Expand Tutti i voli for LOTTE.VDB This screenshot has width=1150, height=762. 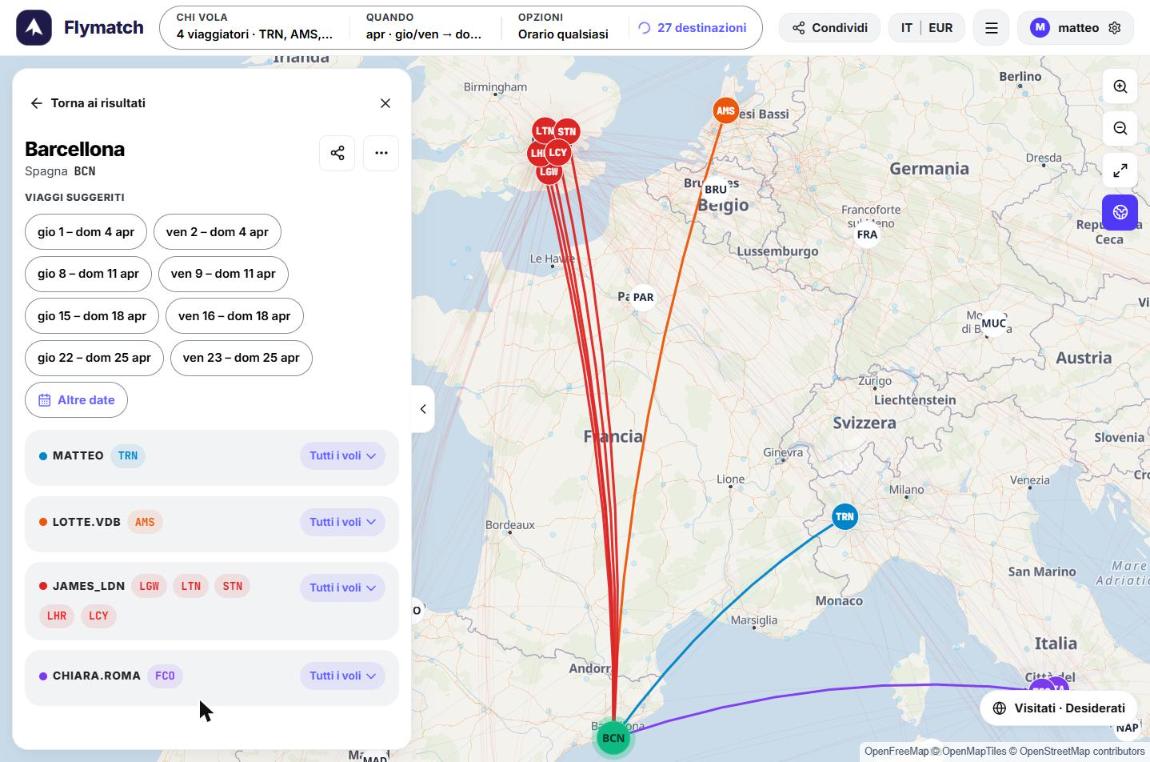(343, 522)
